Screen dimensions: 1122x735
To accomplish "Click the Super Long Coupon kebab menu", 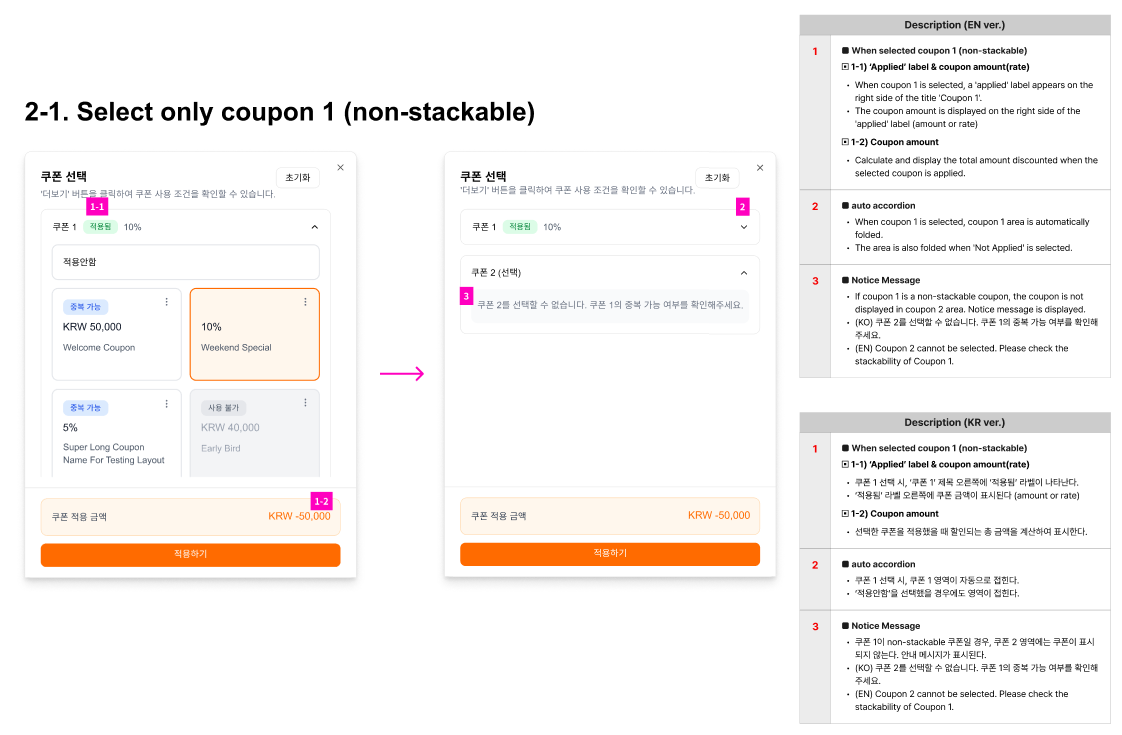I will point(167,404).
